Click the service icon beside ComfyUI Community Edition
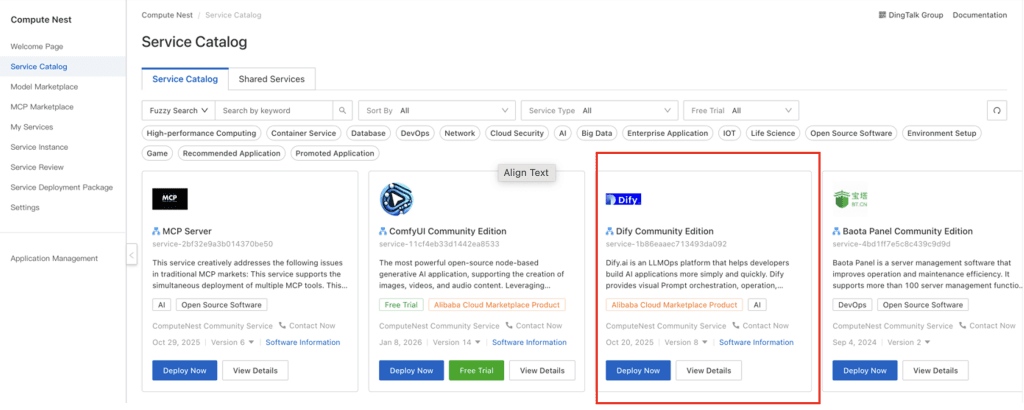The image size is (1024, 410). point(383,231)
